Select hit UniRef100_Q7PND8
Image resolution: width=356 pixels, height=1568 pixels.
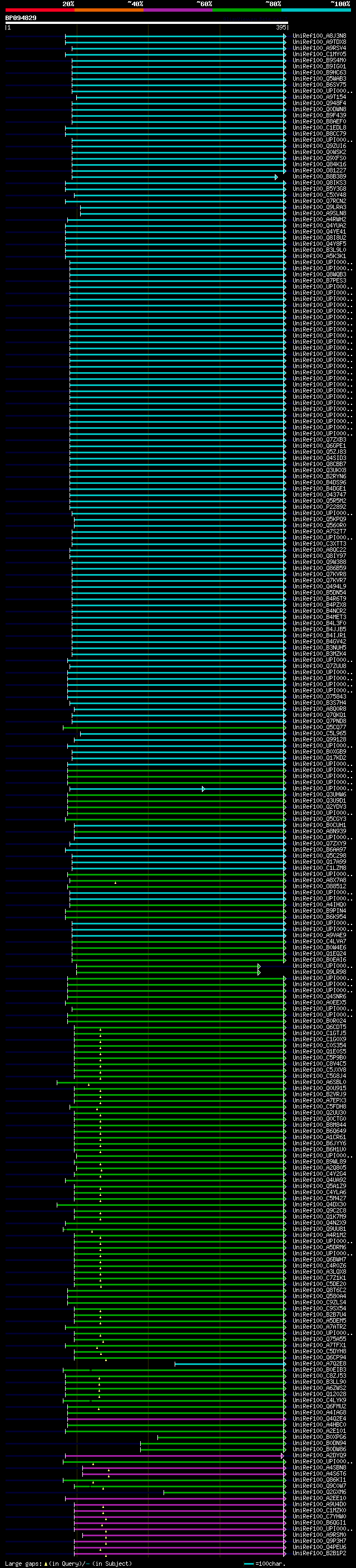319,721
